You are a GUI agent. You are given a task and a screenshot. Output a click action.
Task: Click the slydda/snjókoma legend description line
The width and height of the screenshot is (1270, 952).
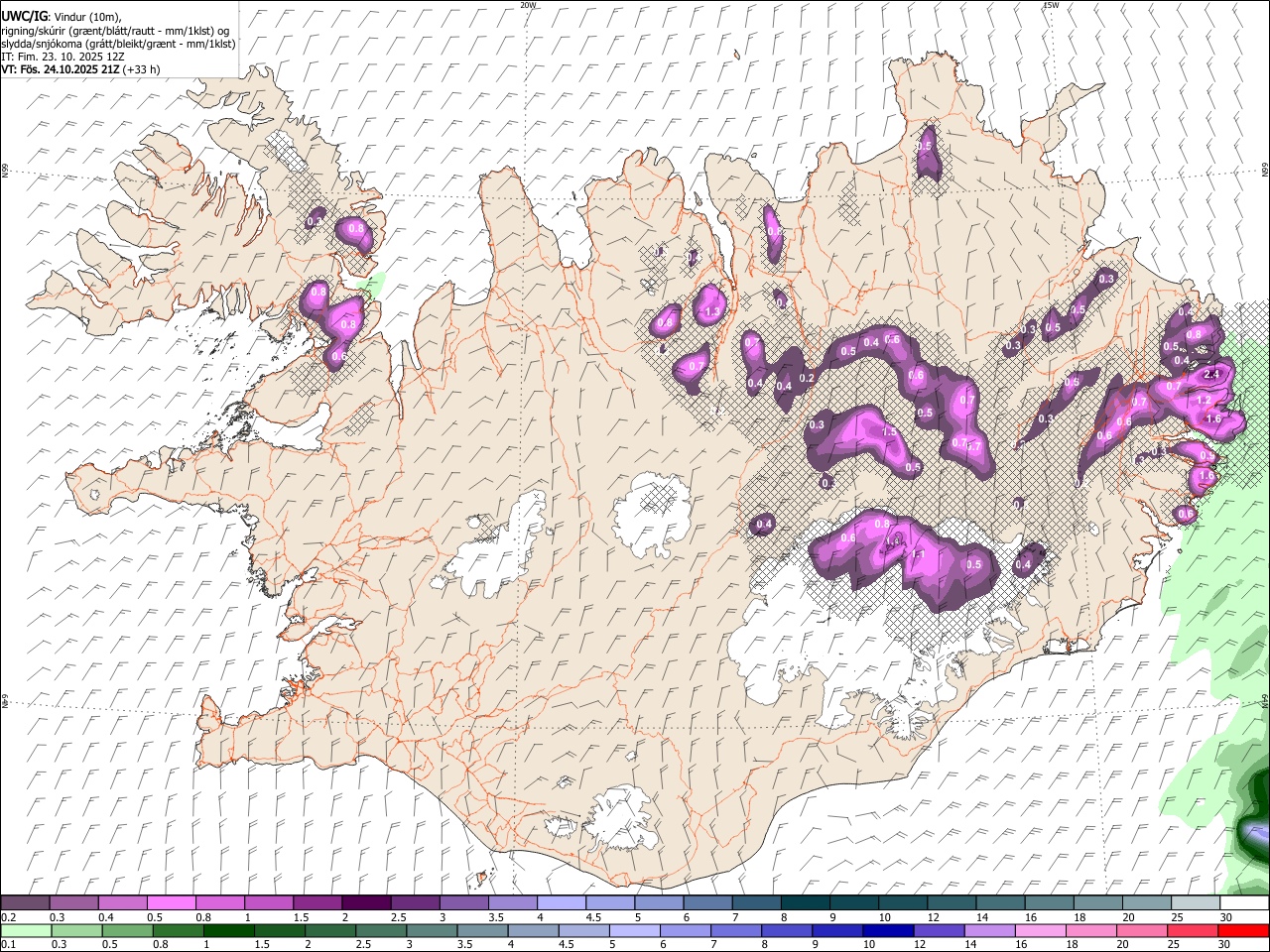pos(118,44)
